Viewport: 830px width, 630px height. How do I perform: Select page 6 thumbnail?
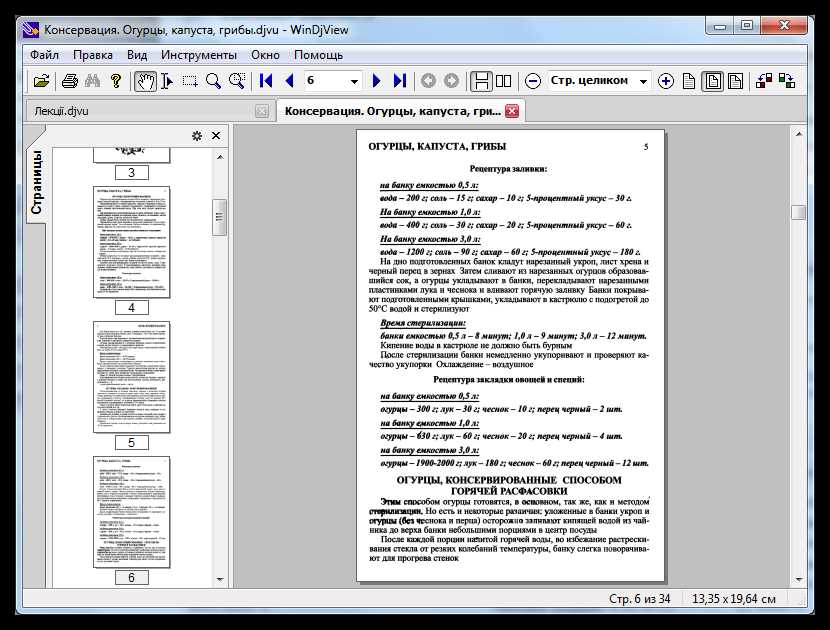coord(132,512)
